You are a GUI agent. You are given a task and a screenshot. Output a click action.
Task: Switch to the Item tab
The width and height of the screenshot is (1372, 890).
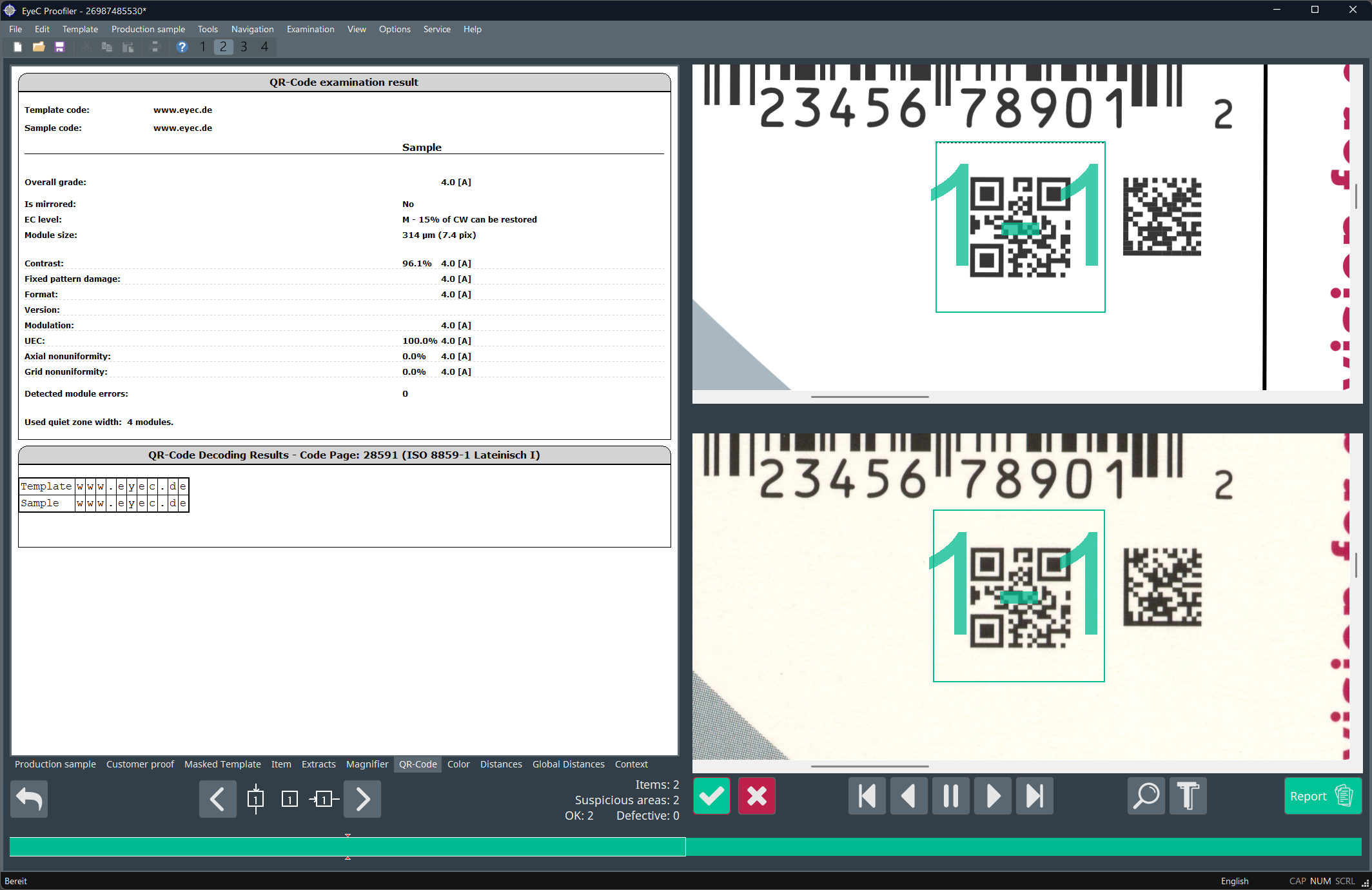[x=281, y=764]
